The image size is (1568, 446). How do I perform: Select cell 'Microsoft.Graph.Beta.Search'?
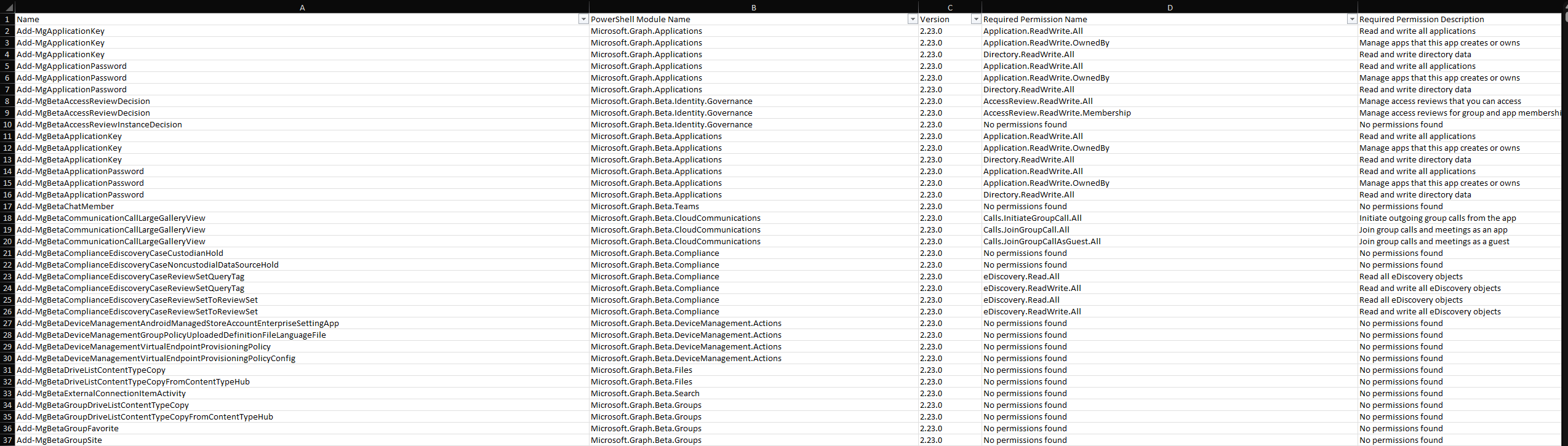754,394
